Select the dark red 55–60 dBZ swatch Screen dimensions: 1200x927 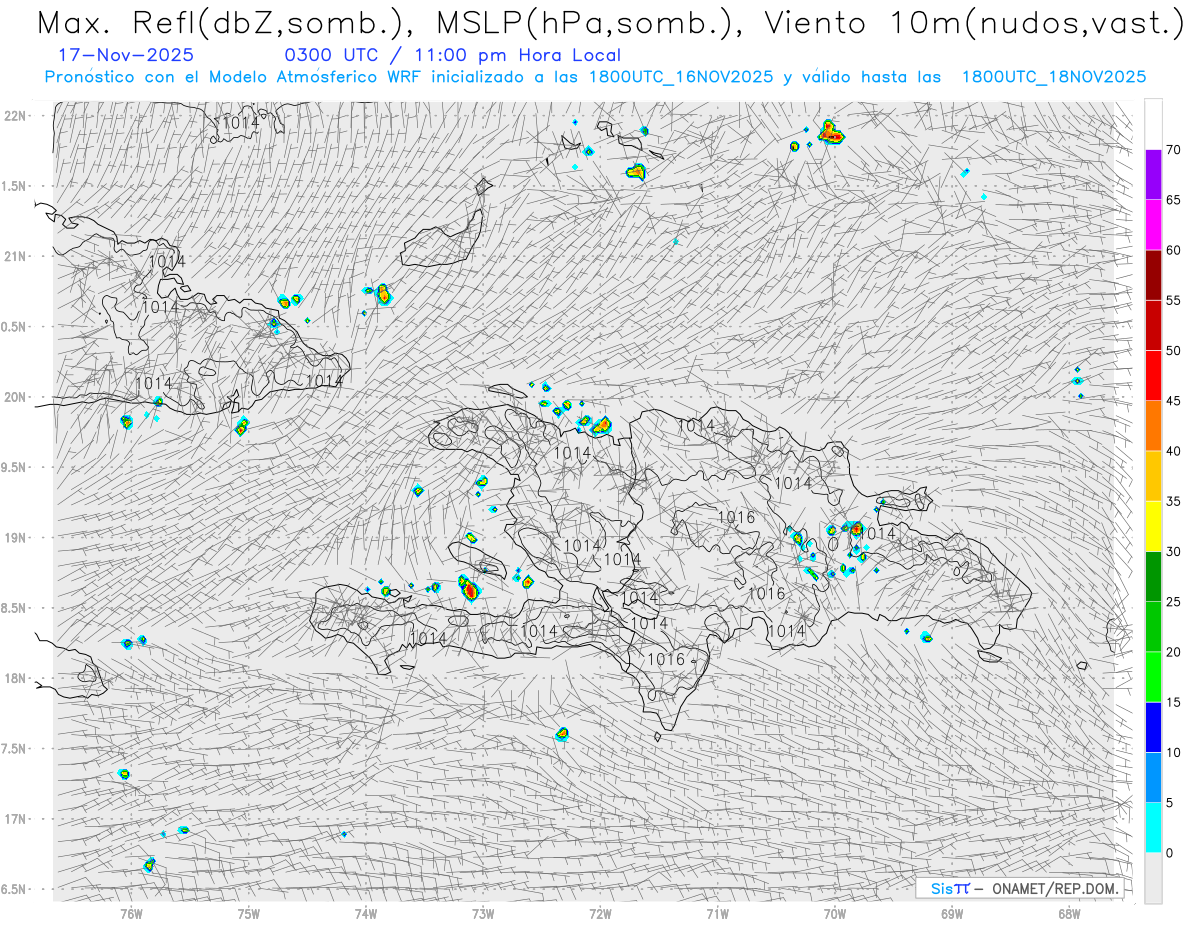click(x=1153, y=275)
